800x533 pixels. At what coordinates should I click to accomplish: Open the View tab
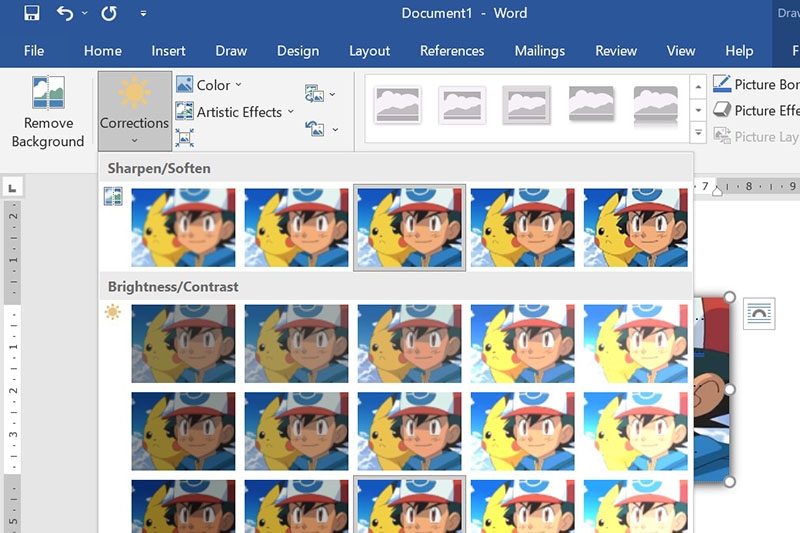pos(681,51)
